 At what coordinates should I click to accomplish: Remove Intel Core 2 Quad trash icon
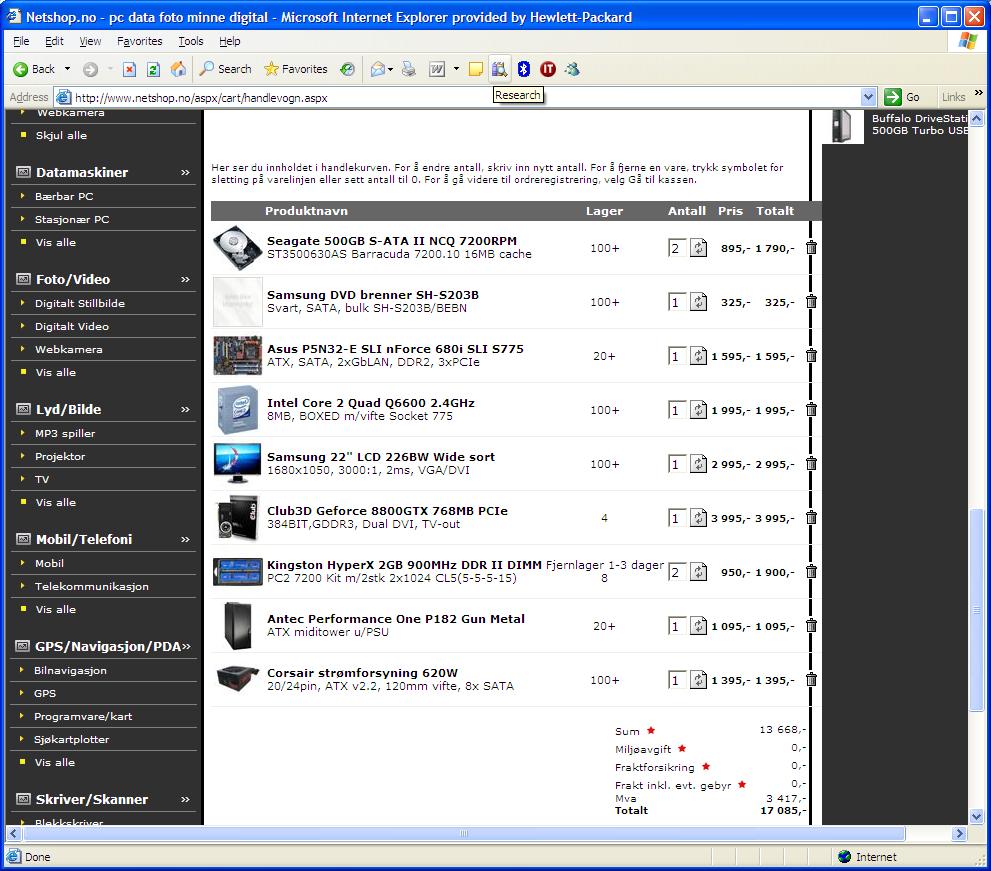click(x=812, y=410)
